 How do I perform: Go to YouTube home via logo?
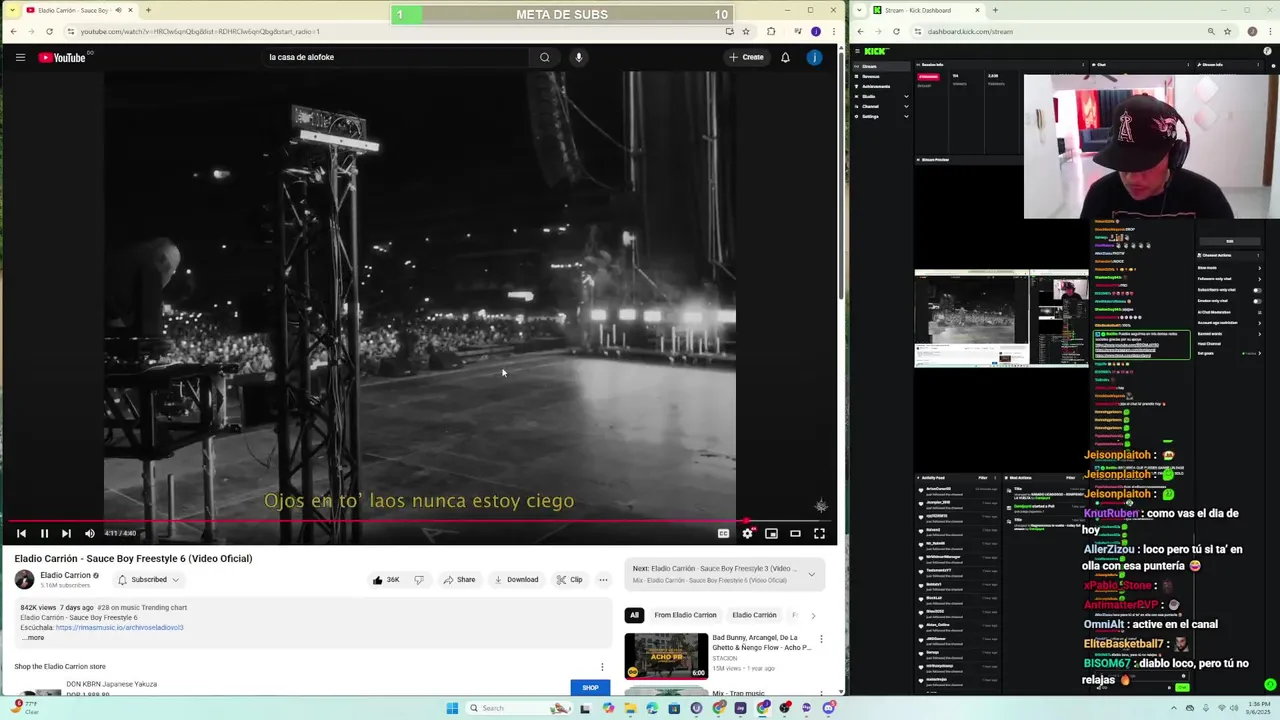pyautogui.click(x=62, y=57)
